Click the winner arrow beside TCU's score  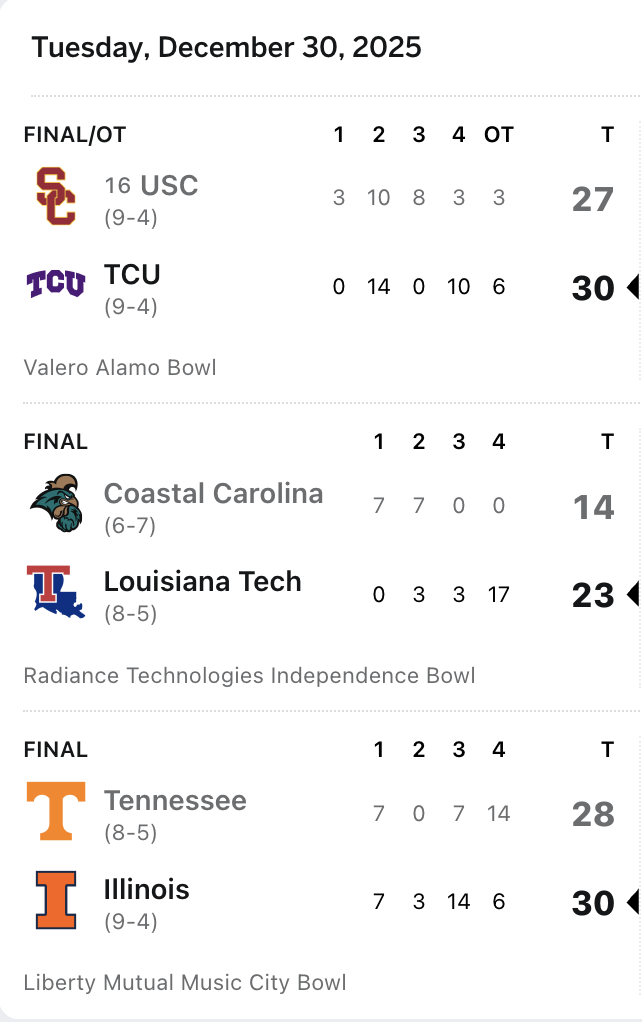(632, 288)
